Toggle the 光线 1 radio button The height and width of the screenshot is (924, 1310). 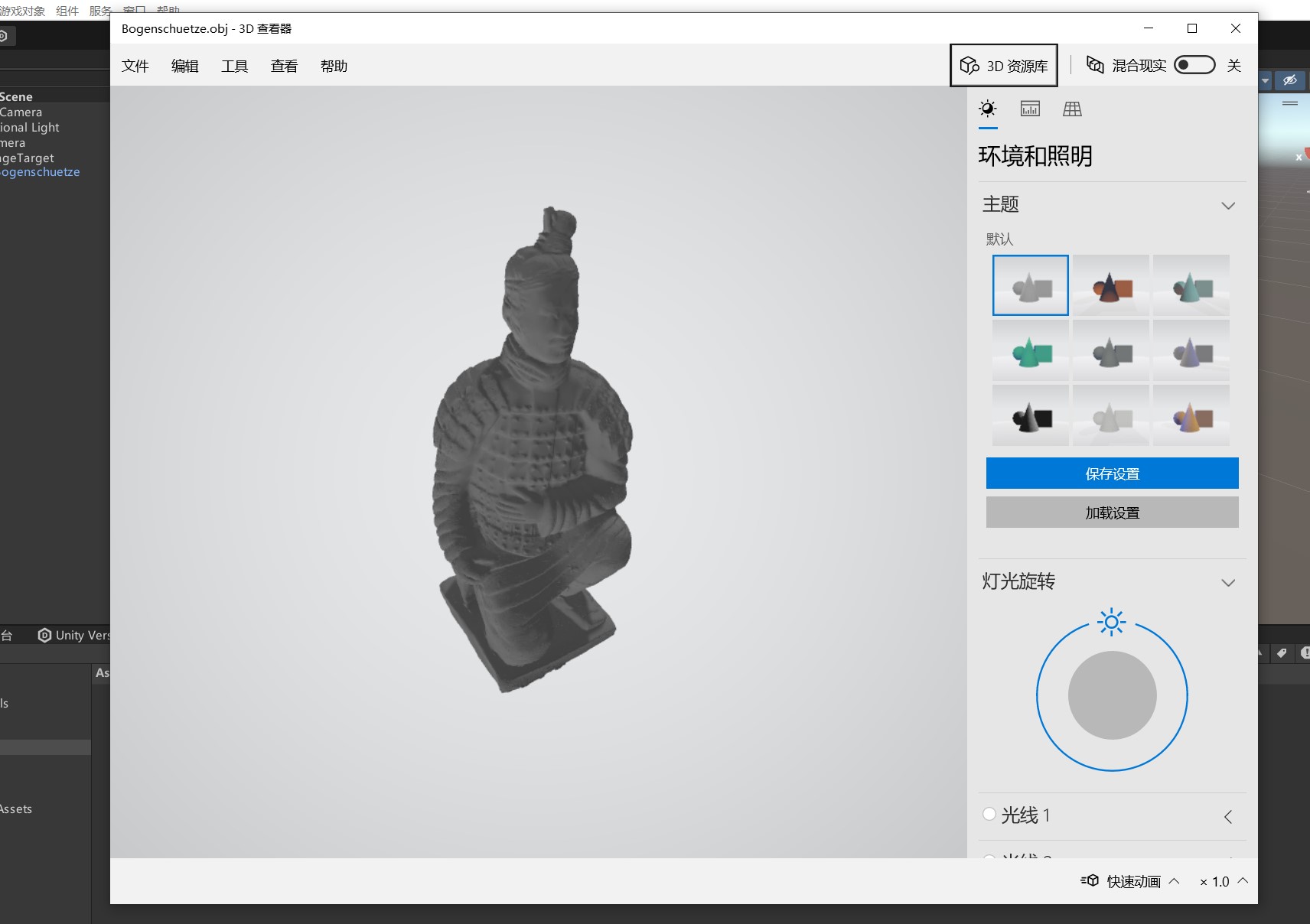[989, 814]
